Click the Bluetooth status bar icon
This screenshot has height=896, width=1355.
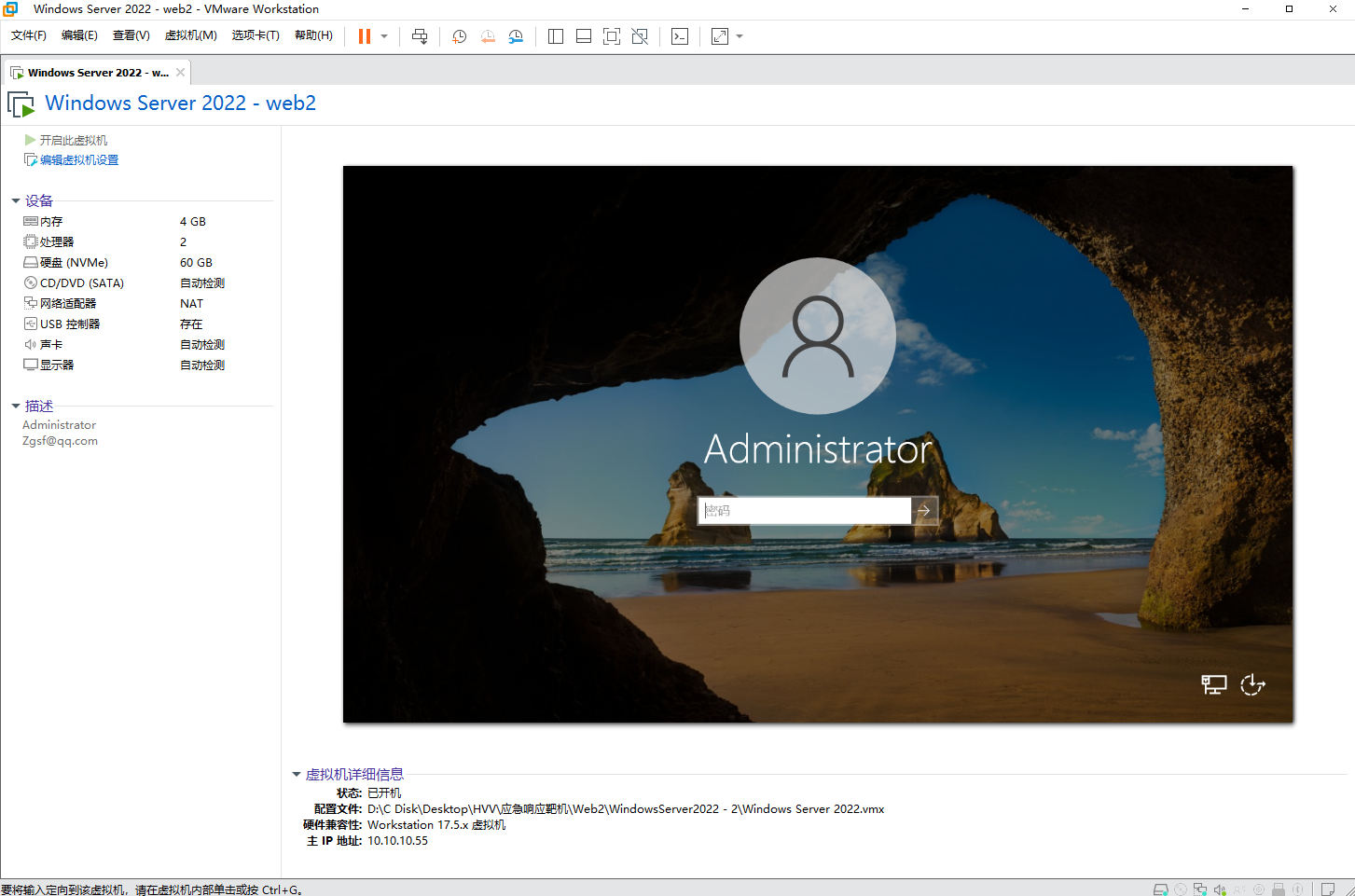[x=1298, y=889]
